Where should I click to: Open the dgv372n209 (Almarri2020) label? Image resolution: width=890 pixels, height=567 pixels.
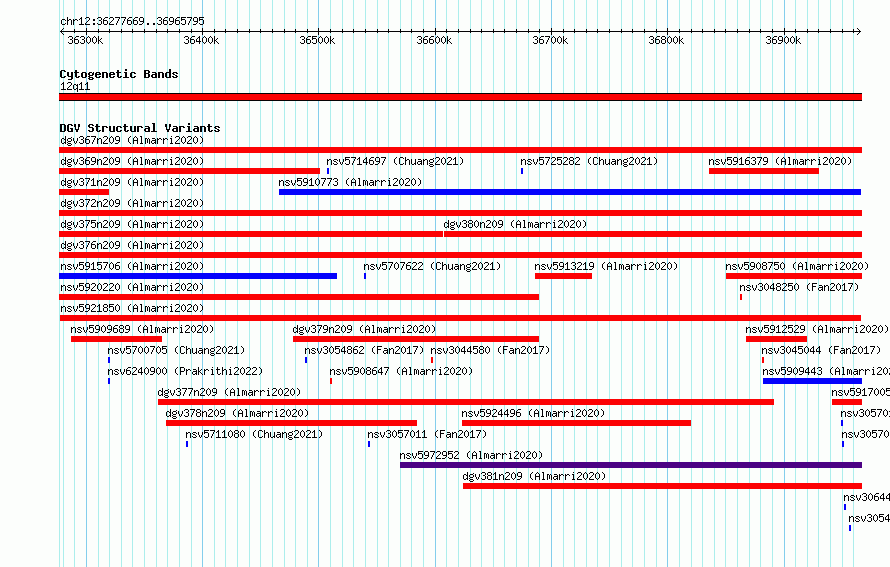point(132,203)
